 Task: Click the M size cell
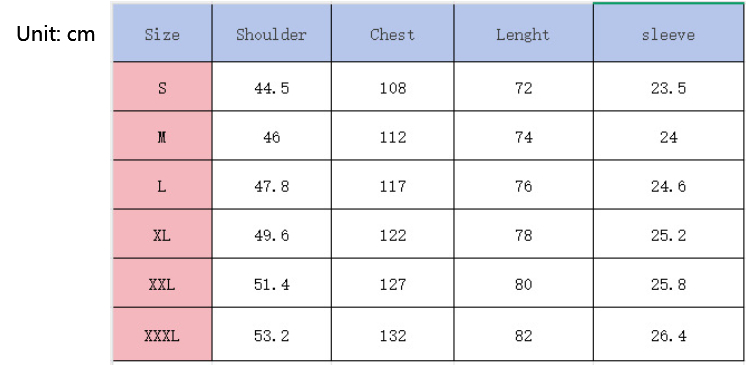[x=162, y=136]
